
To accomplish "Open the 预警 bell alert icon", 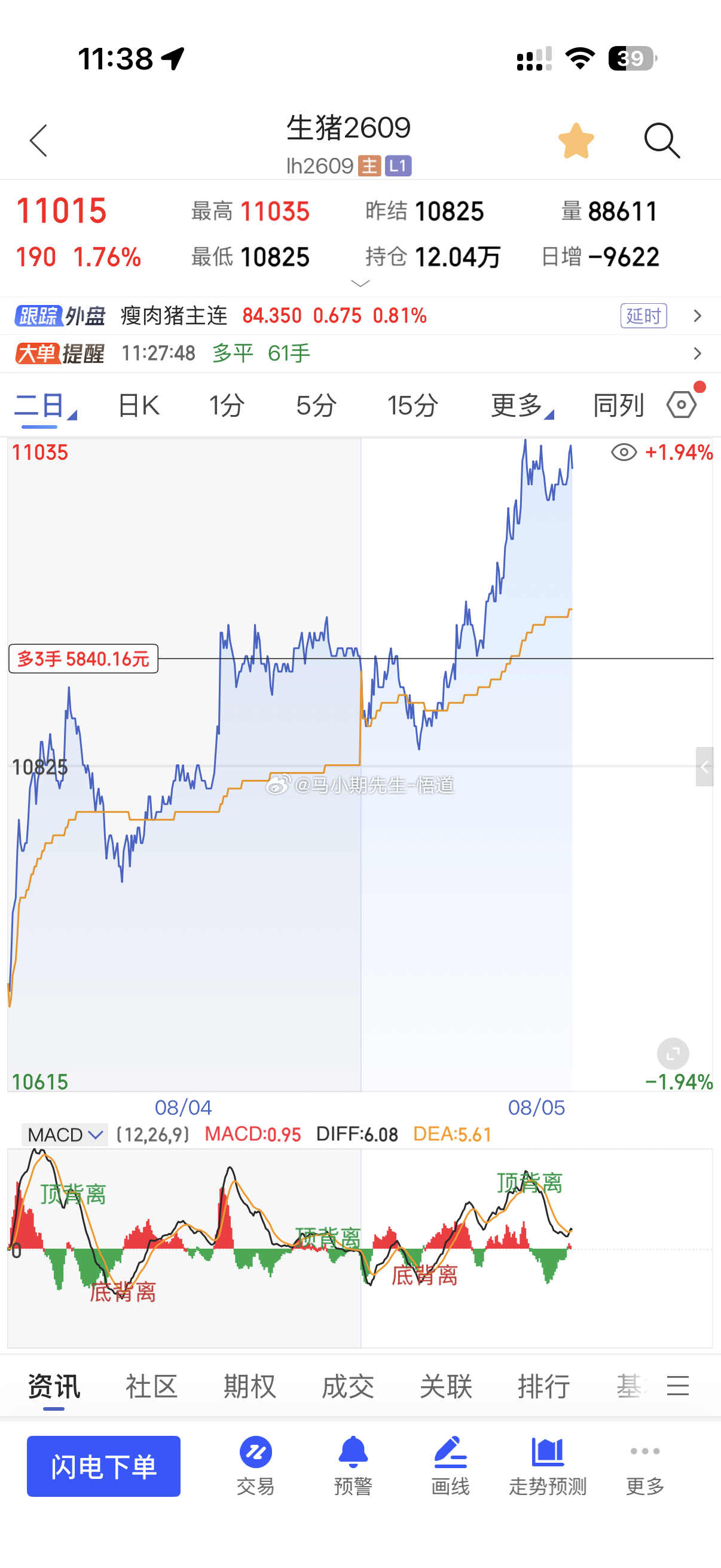I will (x=353, y=1466).
